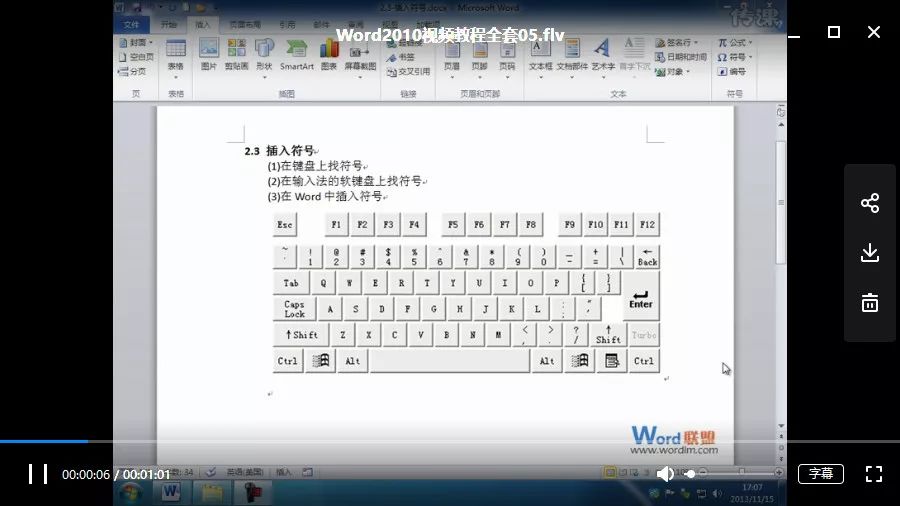Screen dimensions: 900x506
Task: Mute the video with the speaker icon
Action: (665, 474)
